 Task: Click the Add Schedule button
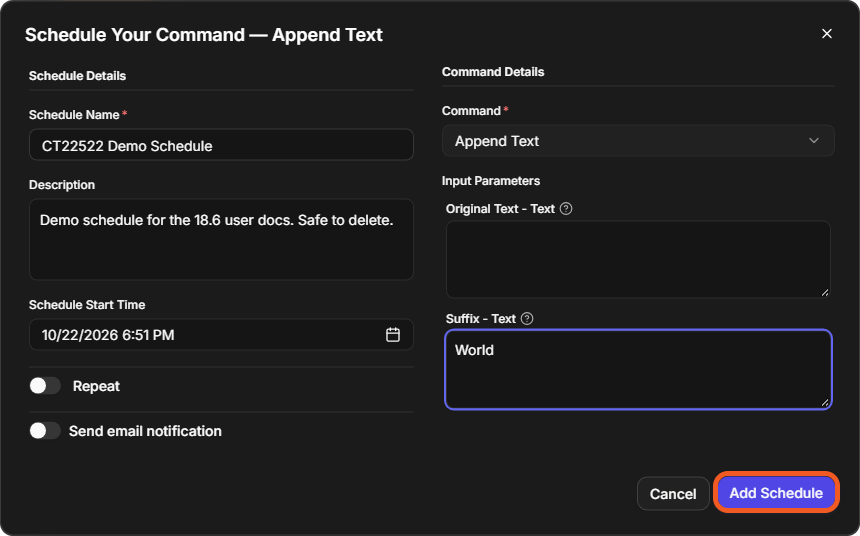(x=776, y=493)
